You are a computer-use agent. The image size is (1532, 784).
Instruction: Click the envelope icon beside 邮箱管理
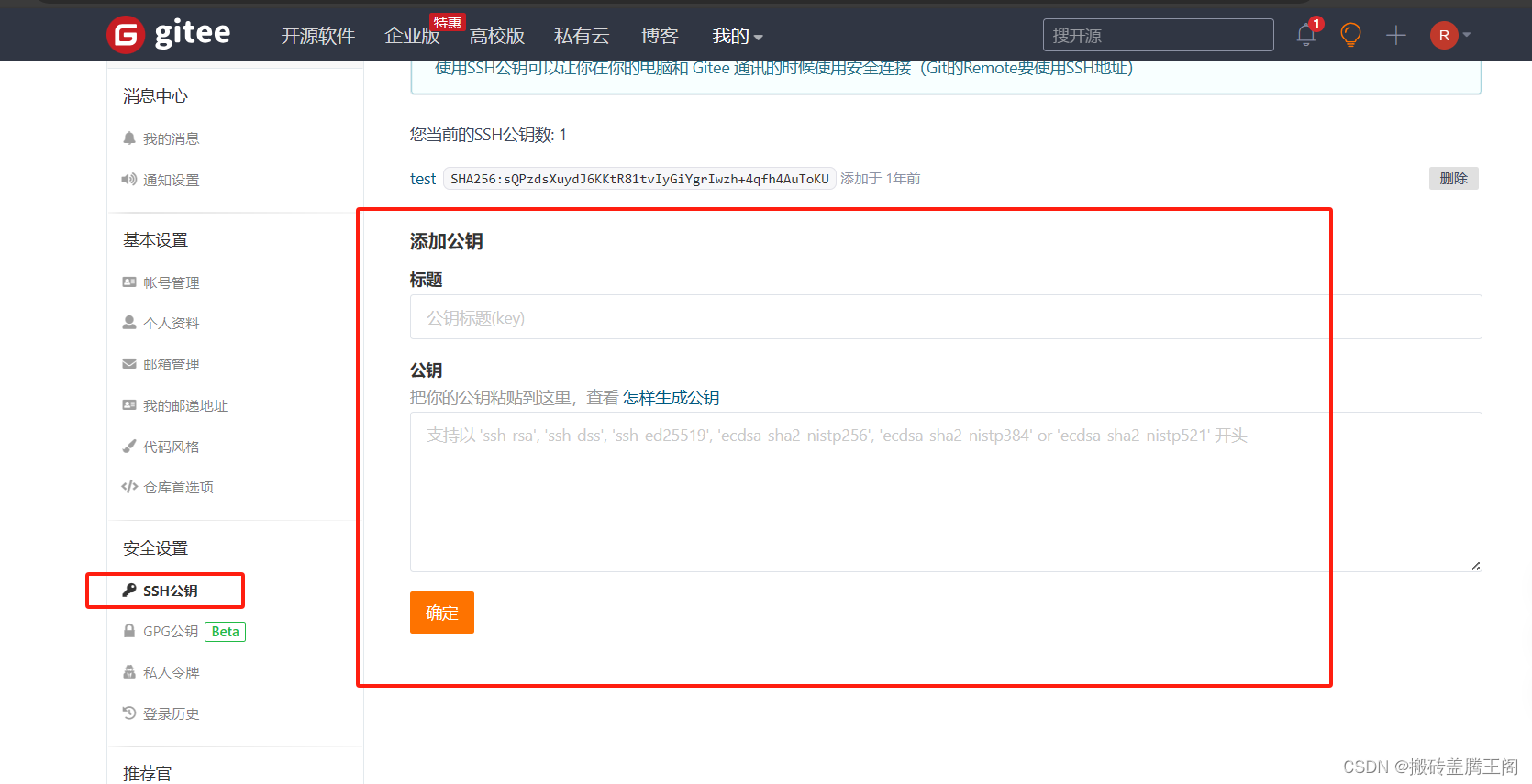click(129, 364)
